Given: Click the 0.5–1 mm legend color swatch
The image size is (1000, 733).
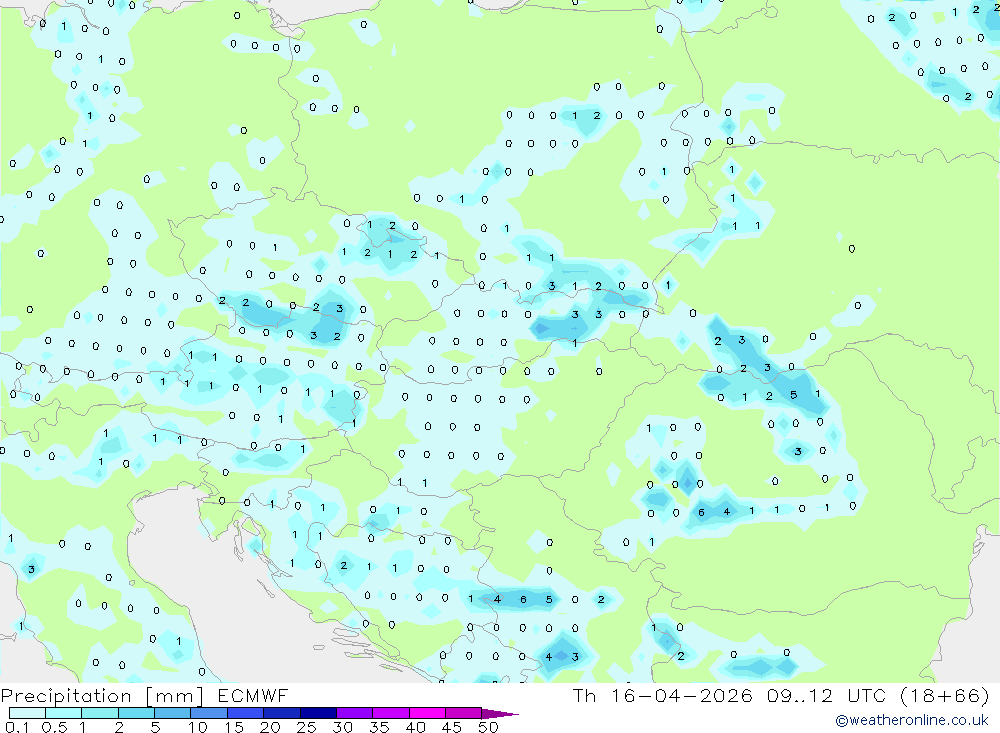Looking at the screenshot, I should pyautogui.click(x=64, y=713).
